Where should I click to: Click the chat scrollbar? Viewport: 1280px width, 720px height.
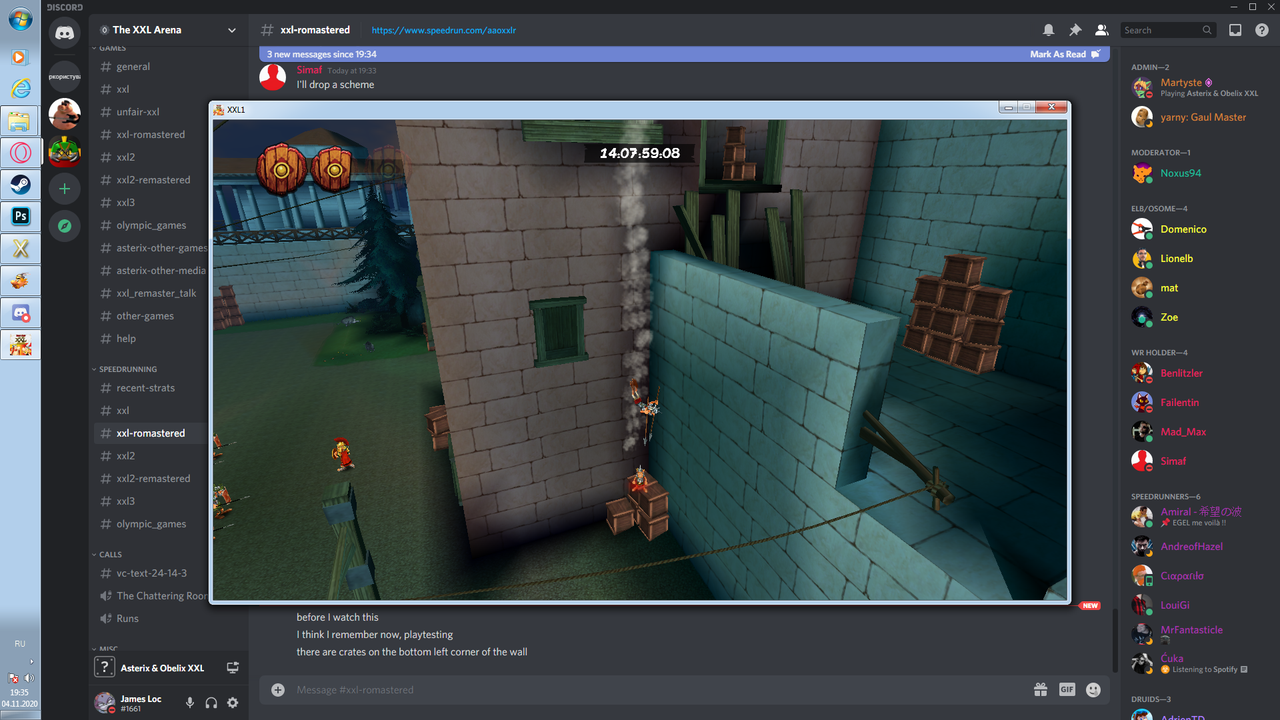(x=1114, y=640)
